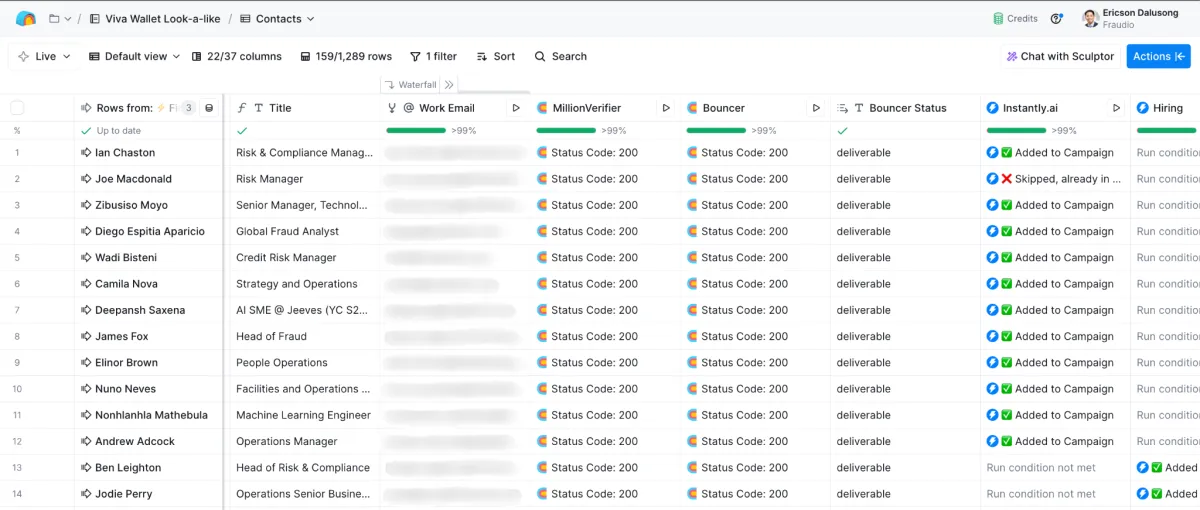This screenshot has width=1200, height=510.
Task: Open Chat with Sculptor
Action: tap(1059, 57)
